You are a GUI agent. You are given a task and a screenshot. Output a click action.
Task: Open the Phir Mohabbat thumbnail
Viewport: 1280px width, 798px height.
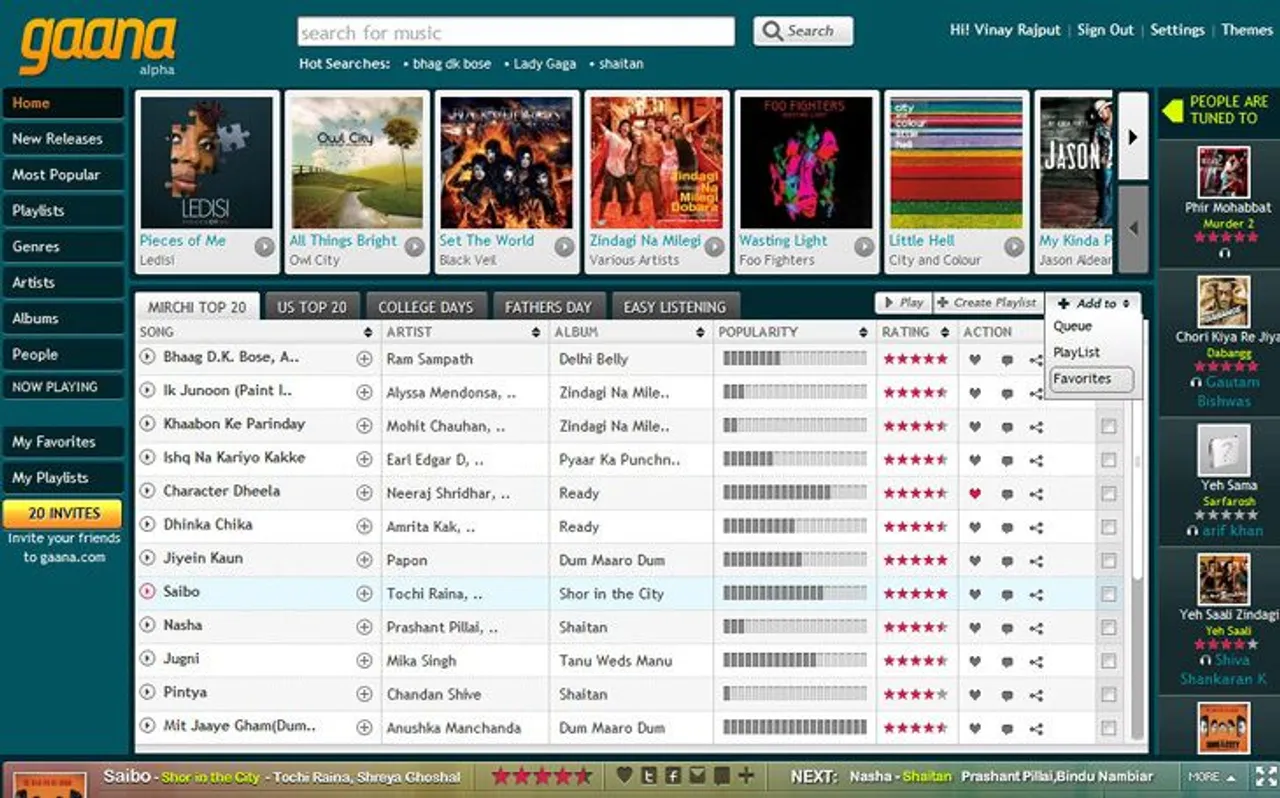coord(1224,173)
